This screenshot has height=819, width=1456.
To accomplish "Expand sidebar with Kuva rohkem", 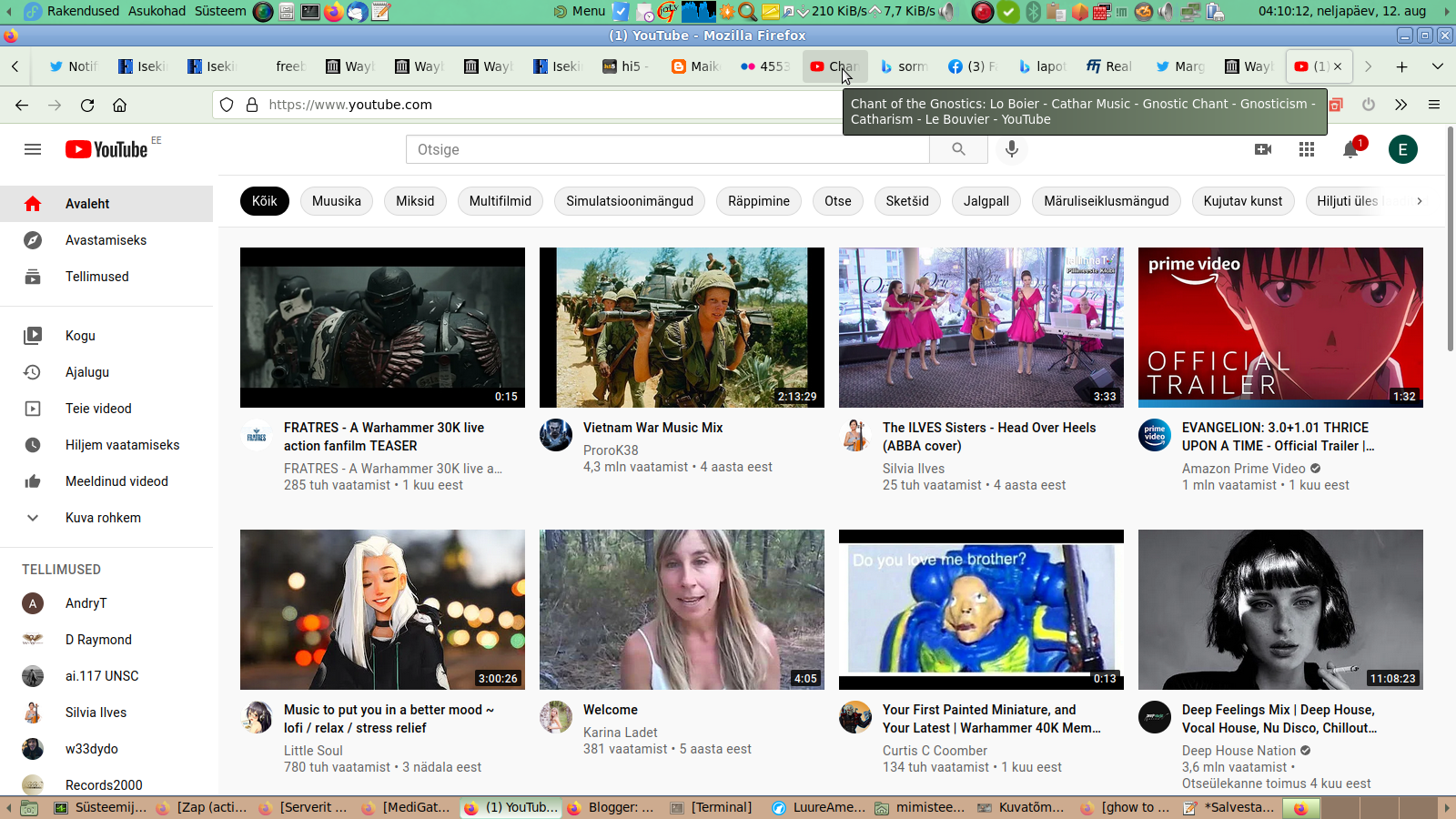I will click(x=103, y=518).
